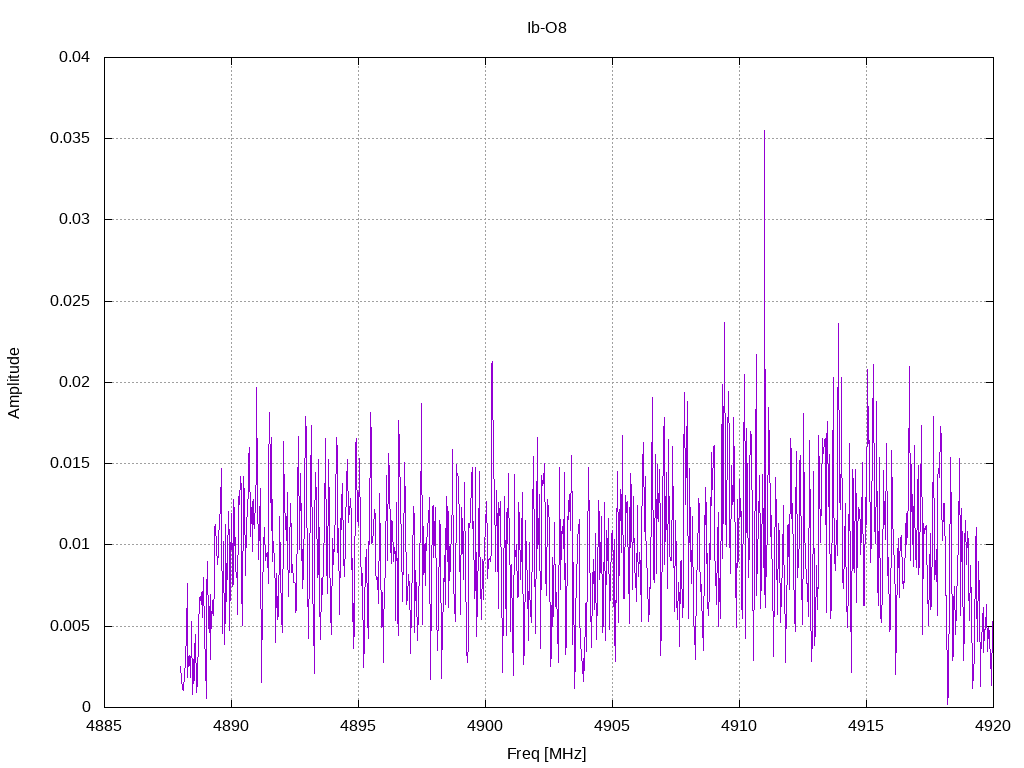Image resolution: width=1024 pixels, height=768 pixels.
Task: Click the Freq [MHz] x-axis label
Action: tap(547, 754)
